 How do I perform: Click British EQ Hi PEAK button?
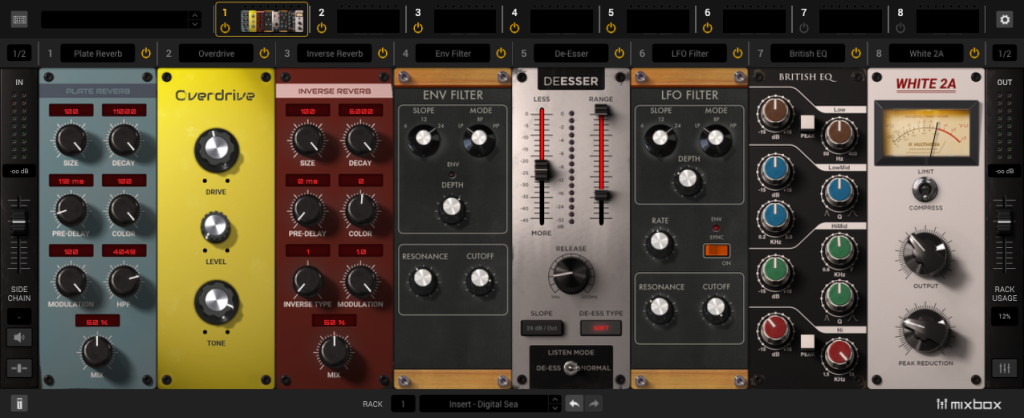(808, 342)
